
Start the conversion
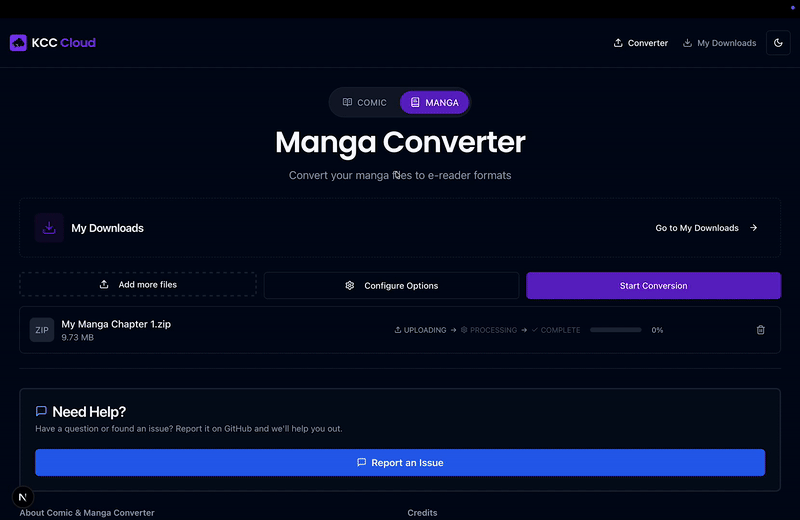pos(654,285)
